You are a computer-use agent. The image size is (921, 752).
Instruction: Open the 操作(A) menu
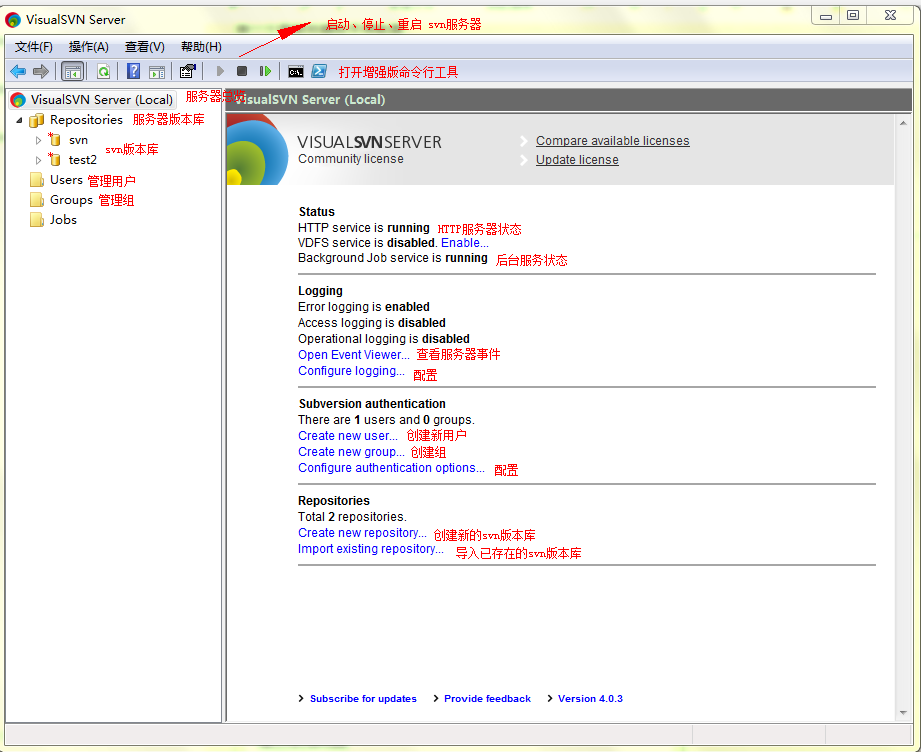coord(89,47)
